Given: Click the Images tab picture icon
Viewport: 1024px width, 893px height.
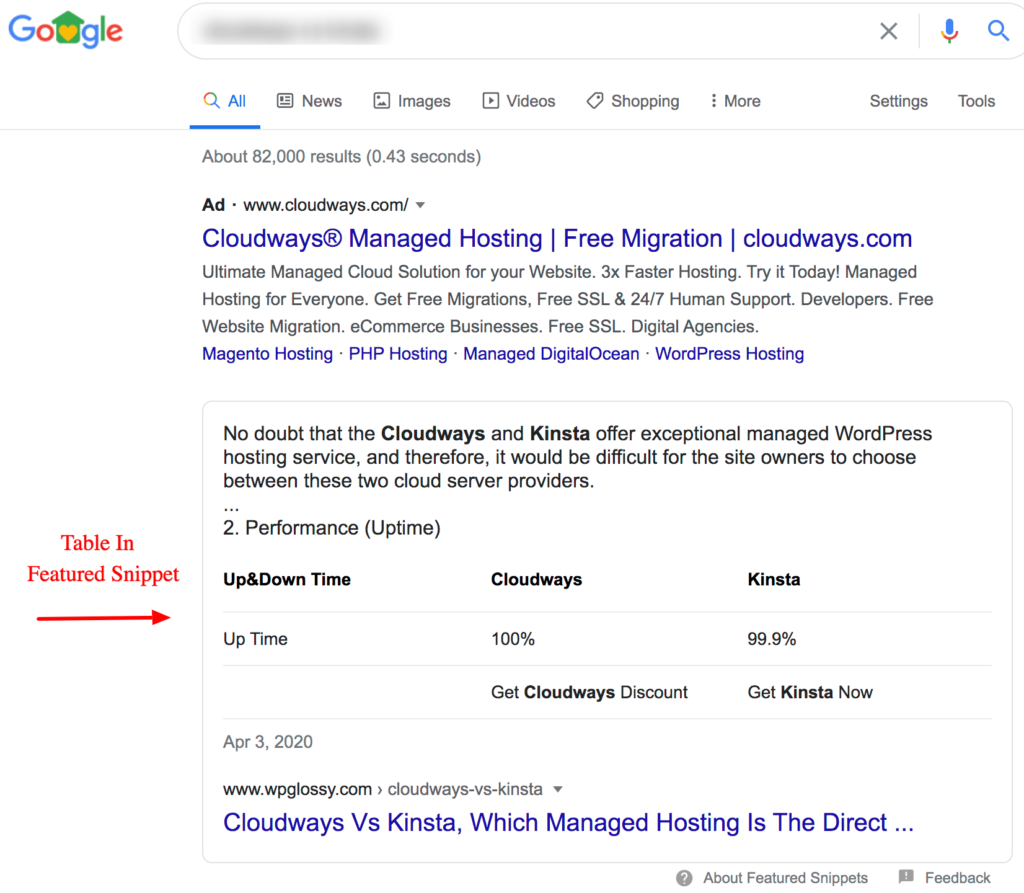Looking at the screenshot, I should (381, 101).
